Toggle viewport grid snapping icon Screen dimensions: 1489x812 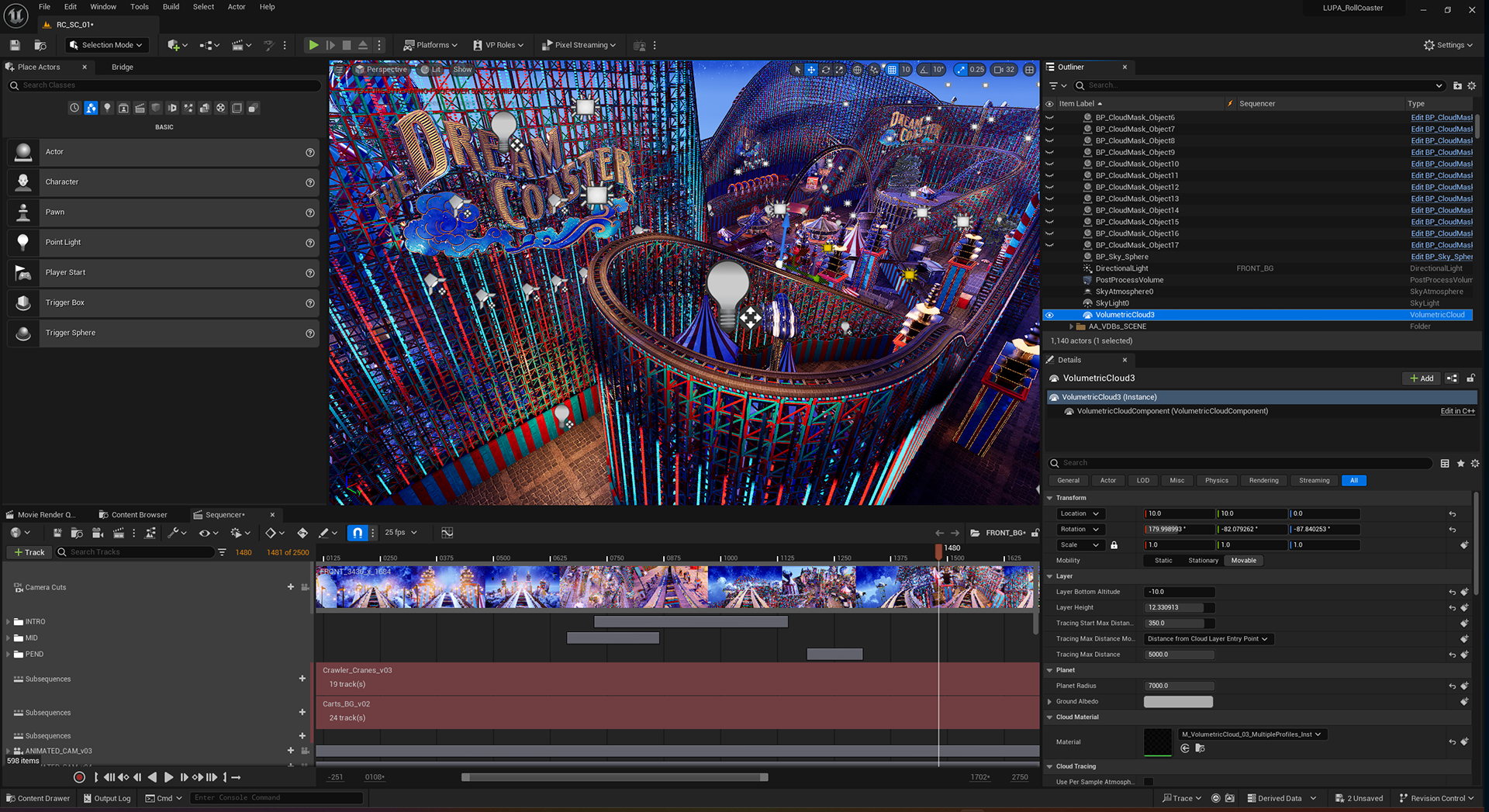click(x=893, y=70)
